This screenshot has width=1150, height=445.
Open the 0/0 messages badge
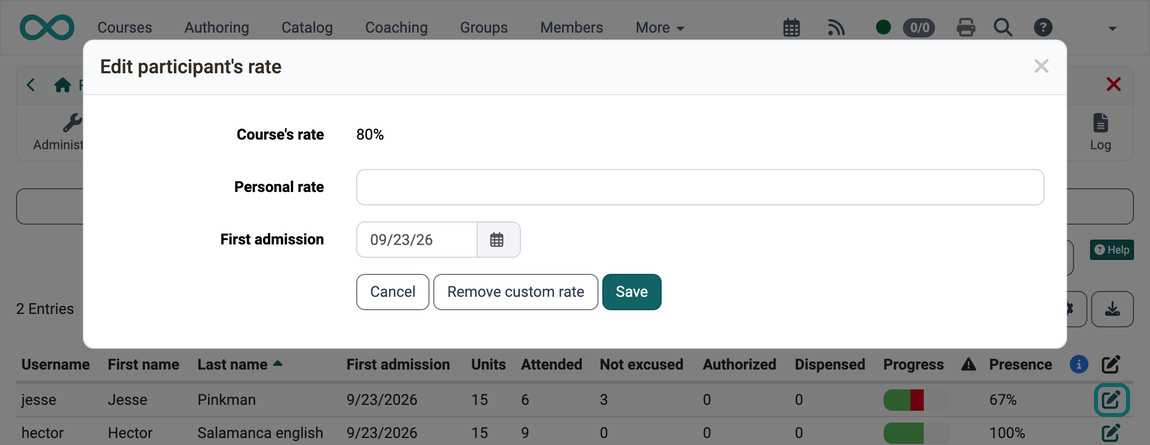pos(918,28)
